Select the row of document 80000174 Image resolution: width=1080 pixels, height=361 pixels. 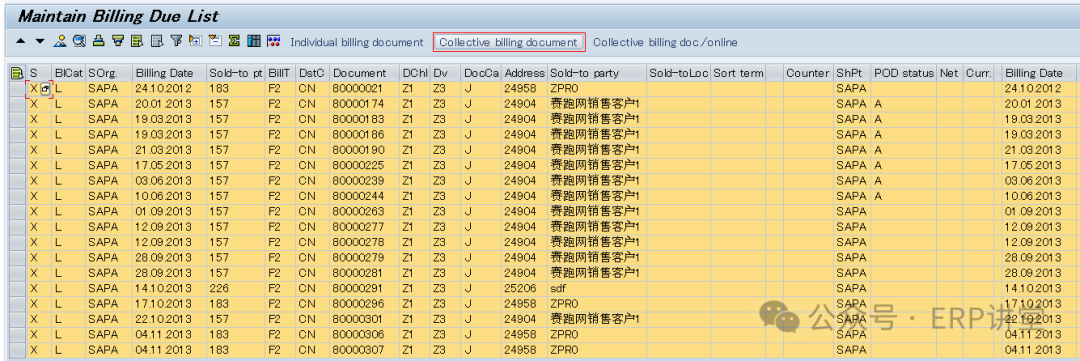pyautogui.click(x=17, y=104)
